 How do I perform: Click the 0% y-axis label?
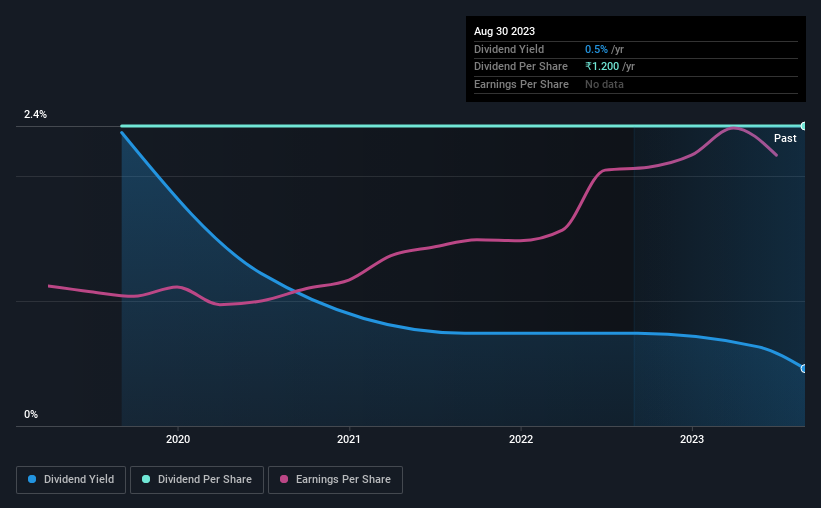[x=31, y=414]
